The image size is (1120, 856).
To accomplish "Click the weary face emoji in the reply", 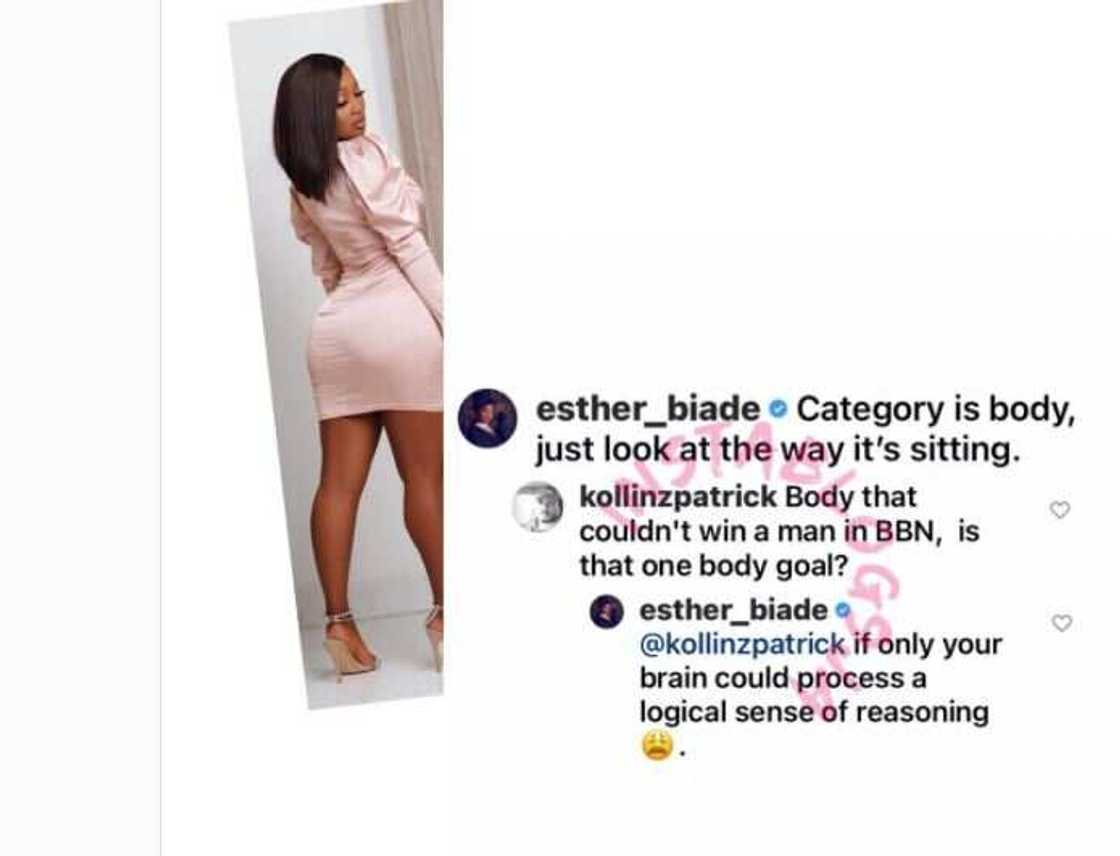I will pos(657,746).
